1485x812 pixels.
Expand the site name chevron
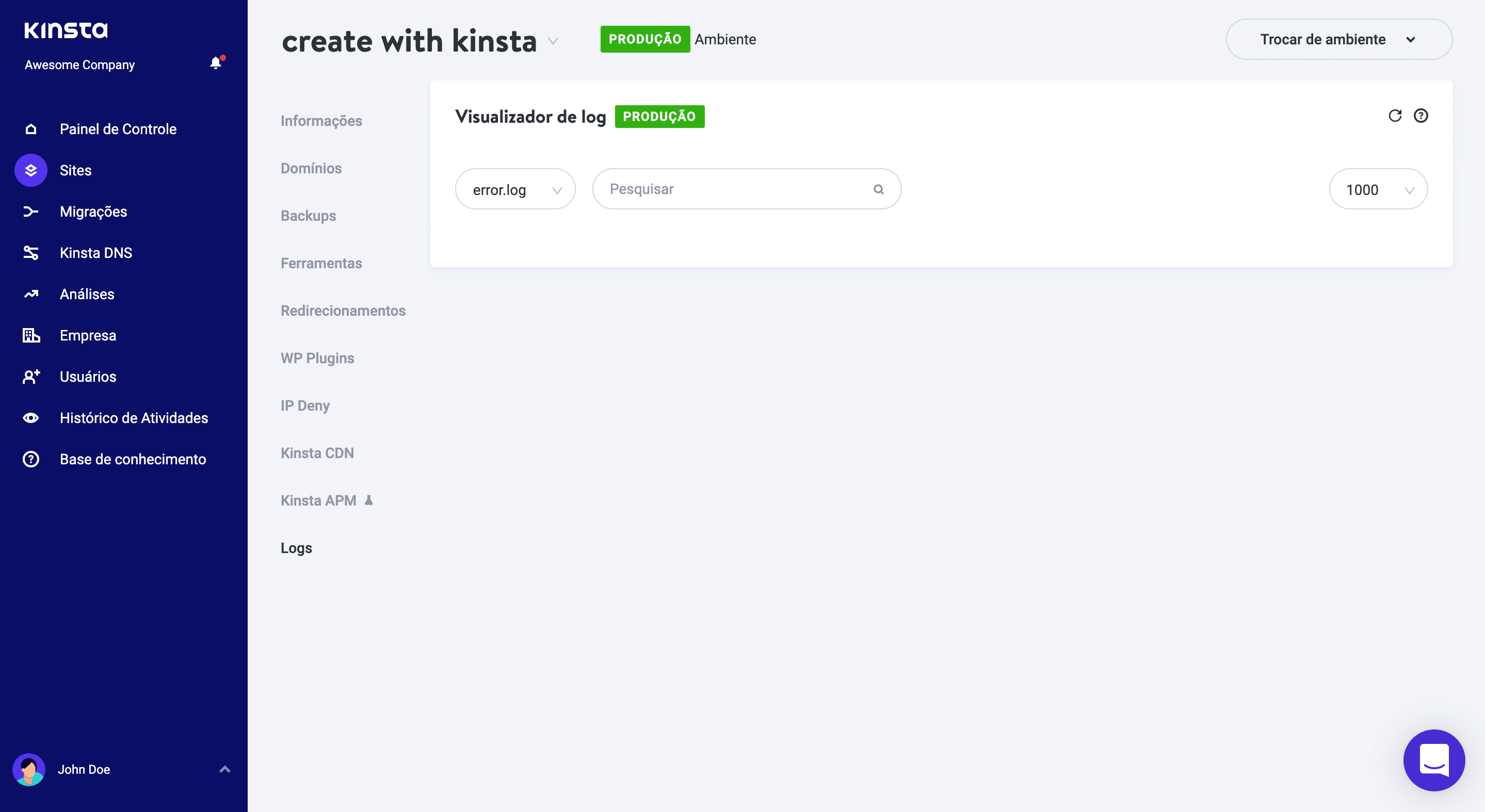553,41
